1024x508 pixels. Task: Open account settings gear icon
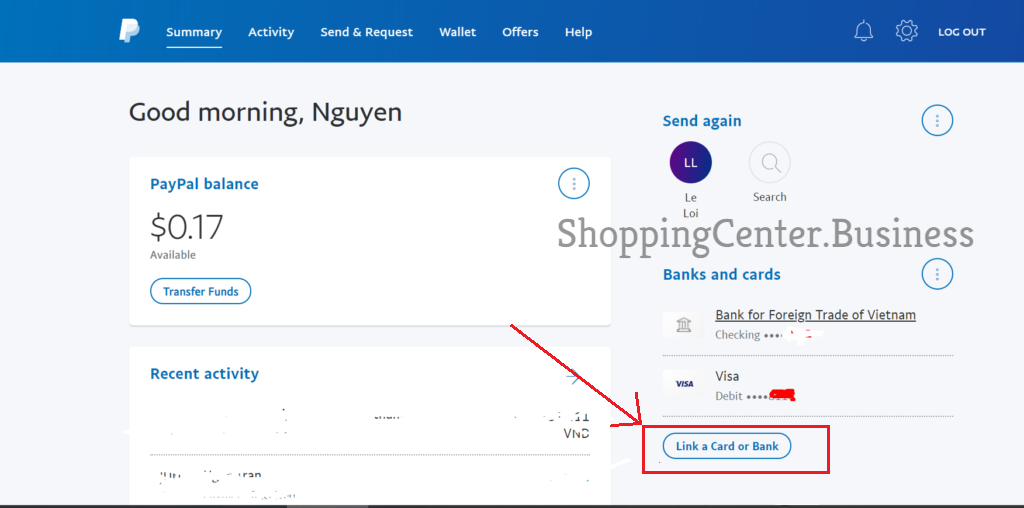pos(907,31)
